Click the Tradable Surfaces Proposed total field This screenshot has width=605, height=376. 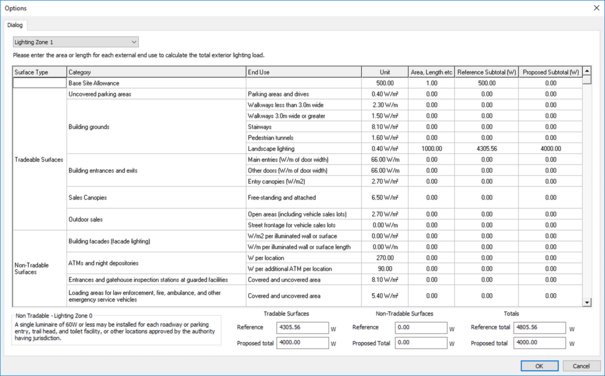click(x=302, y=343)
